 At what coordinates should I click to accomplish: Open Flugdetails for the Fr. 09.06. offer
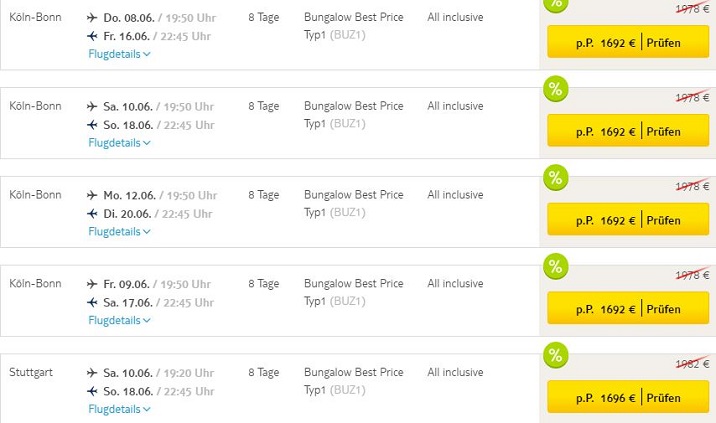click(x=119, y=321)
